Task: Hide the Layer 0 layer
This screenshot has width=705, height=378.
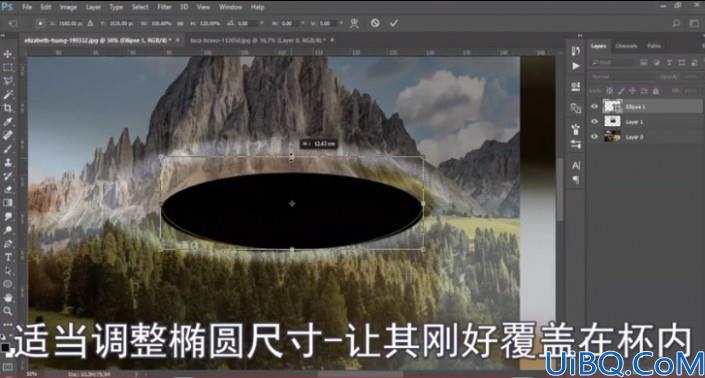Action: [594, 137]
